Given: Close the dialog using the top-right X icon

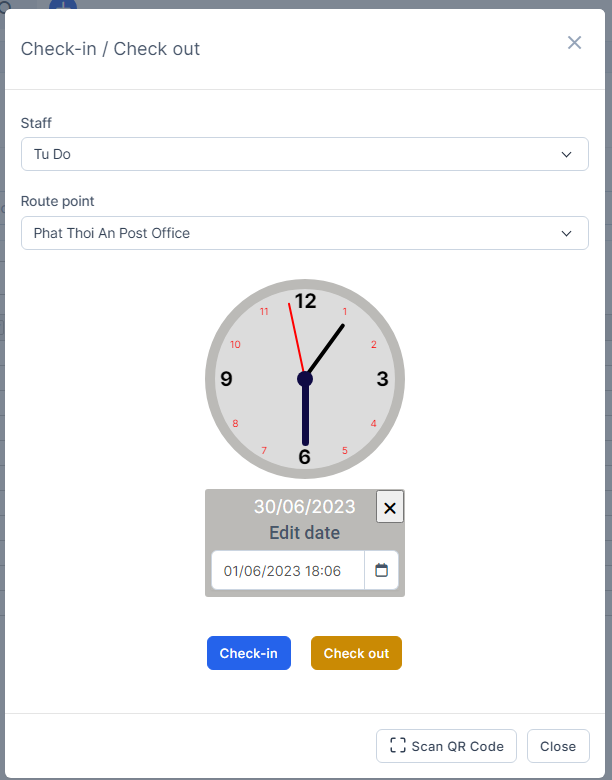Looking at the screenshot, I should click(574, 42).
